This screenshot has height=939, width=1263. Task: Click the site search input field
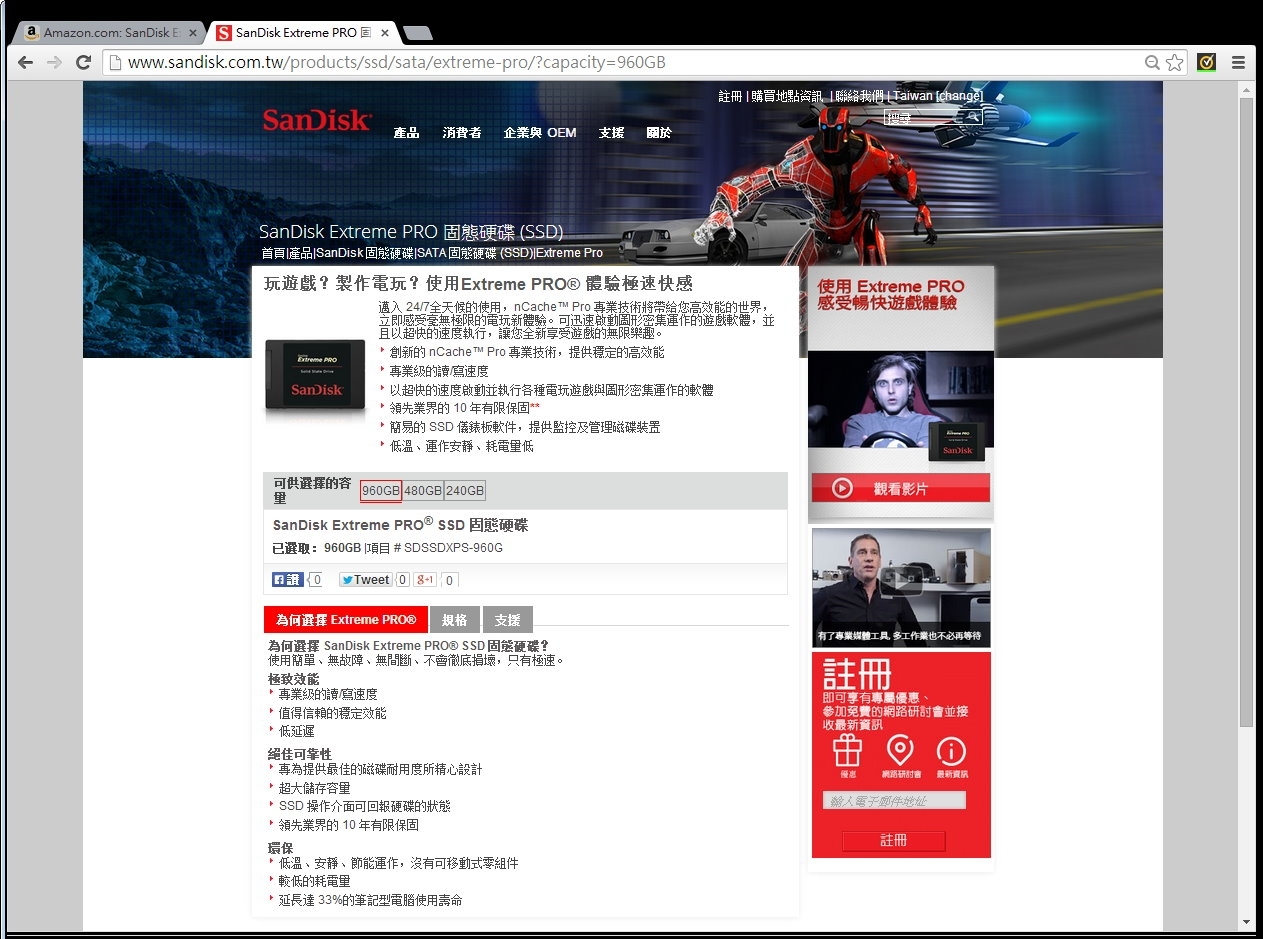[924, 118]
